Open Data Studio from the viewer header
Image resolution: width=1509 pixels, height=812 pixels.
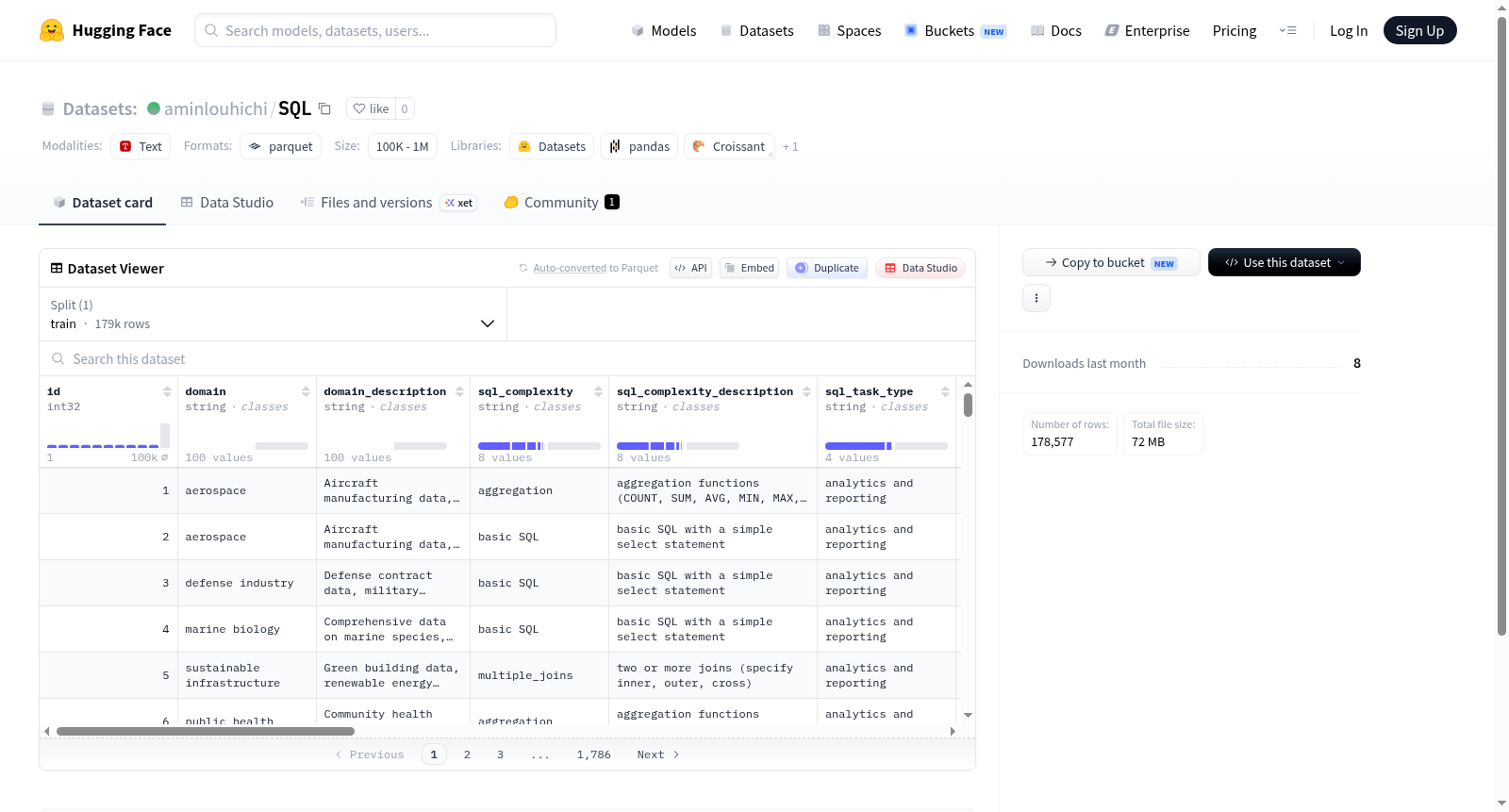[920, 268]
